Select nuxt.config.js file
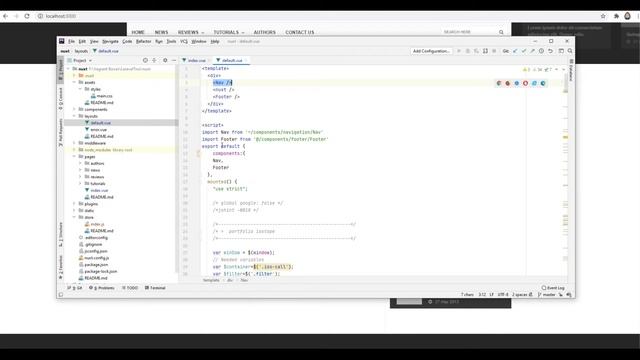Image resolution: width=640 pixels, height=360 pixels. pos(96,258)
